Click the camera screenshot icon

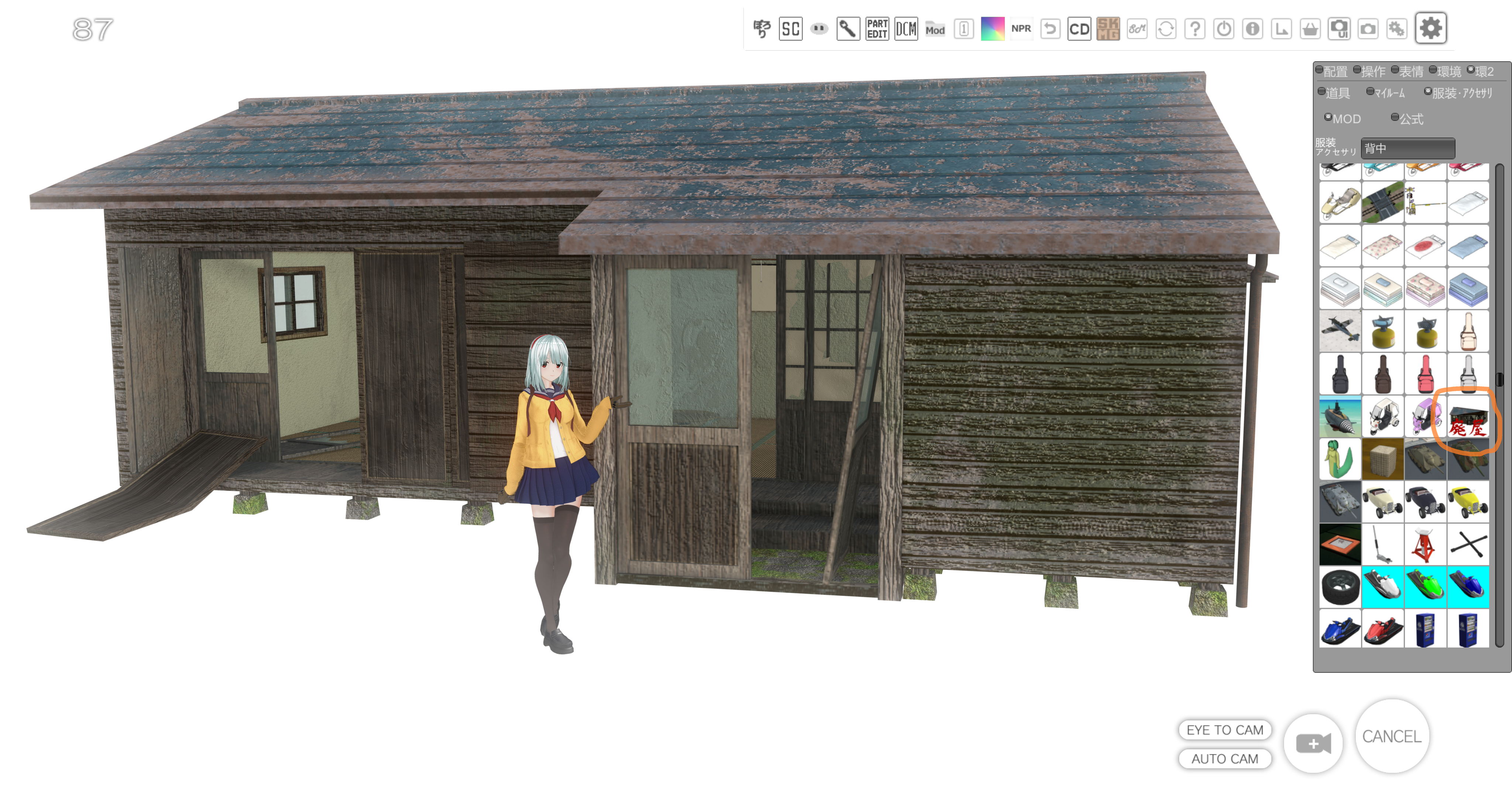point(1368,29)
